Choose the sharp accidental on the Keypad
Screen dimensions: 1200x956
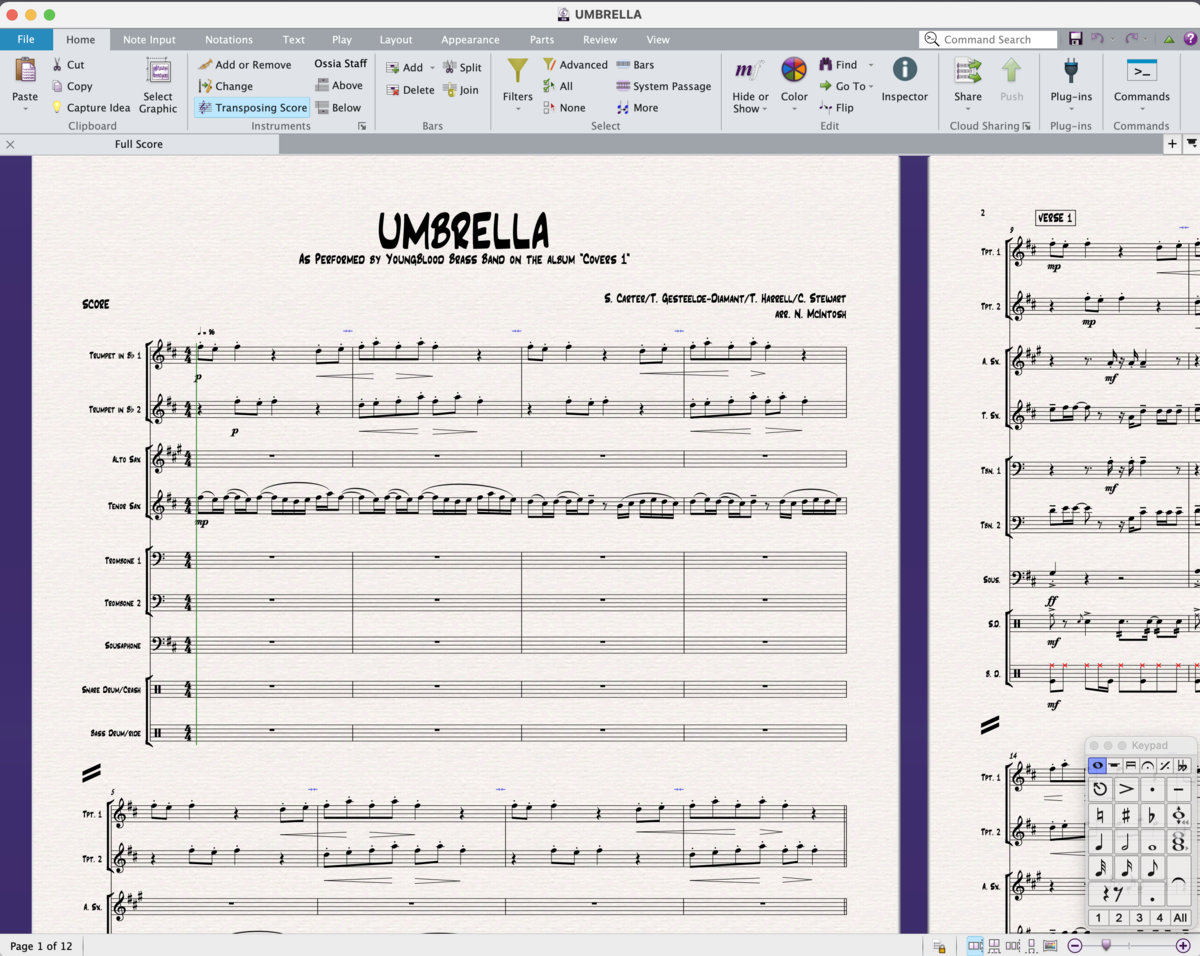1126,815
